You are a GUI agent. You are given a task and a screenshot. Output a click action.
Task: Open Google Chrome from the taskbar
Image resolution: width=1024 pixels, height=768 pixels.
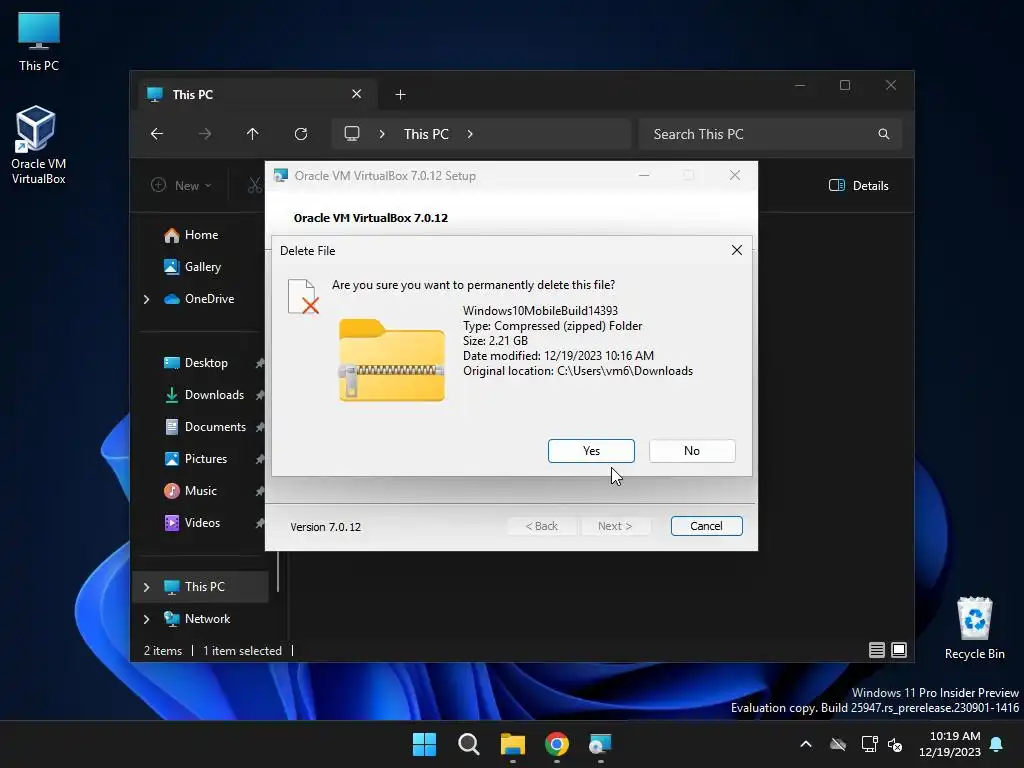tap(556, 744)
